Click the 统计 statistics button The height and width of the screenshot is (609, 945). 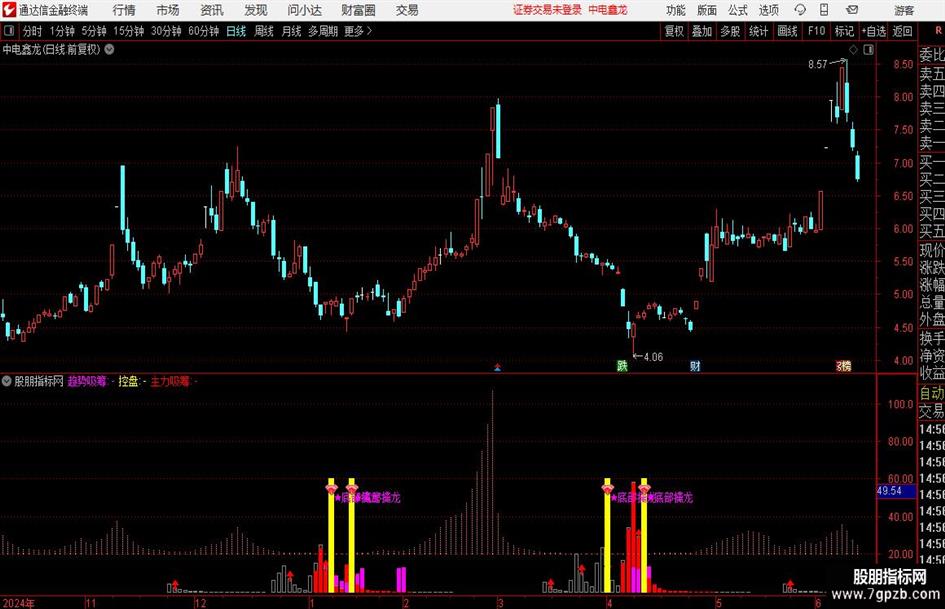coord(758,31)
